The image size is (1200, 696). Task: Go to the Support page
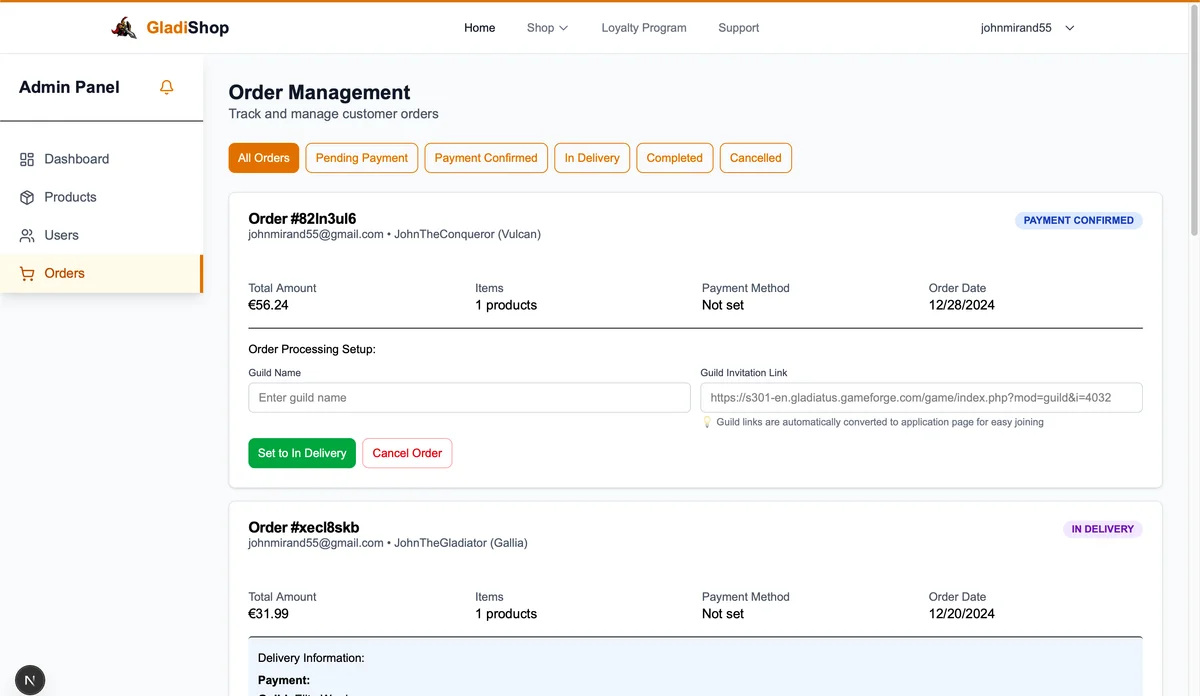(738, 28)
